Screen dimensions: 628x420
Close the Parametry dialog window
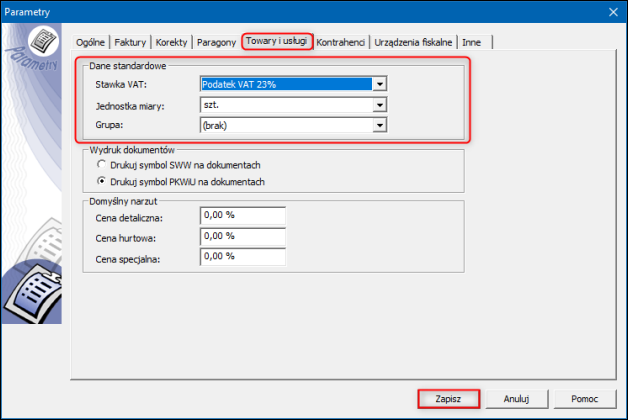click(x=613, y=11)
